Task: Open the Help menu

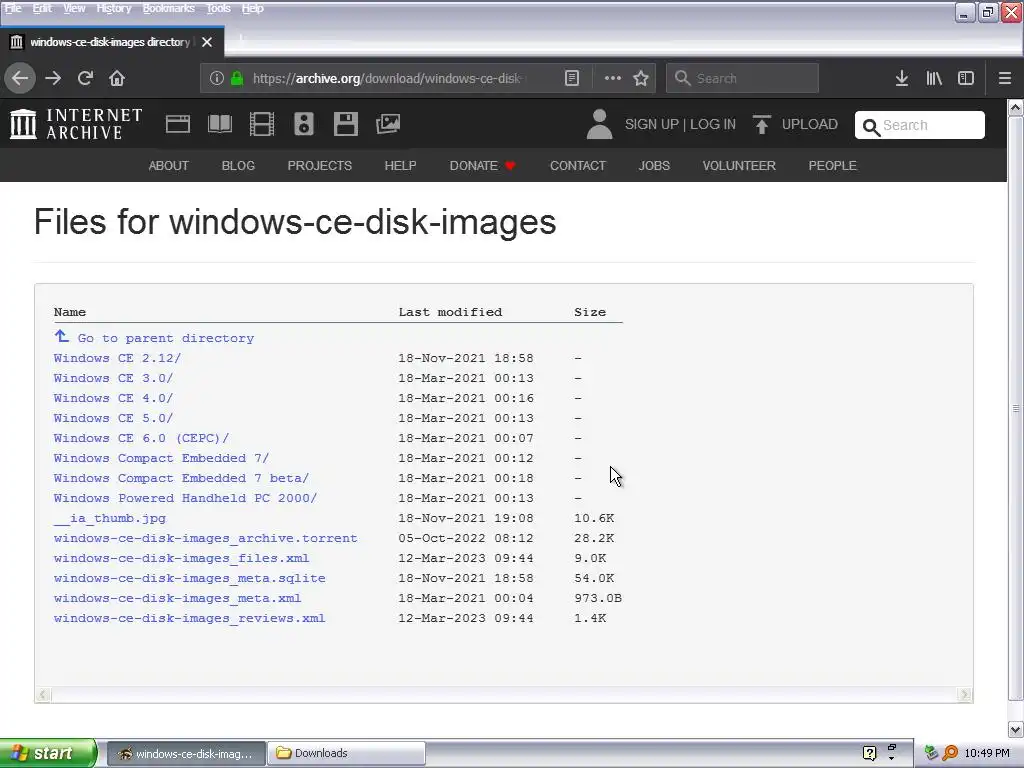Action: coord(252,8)
